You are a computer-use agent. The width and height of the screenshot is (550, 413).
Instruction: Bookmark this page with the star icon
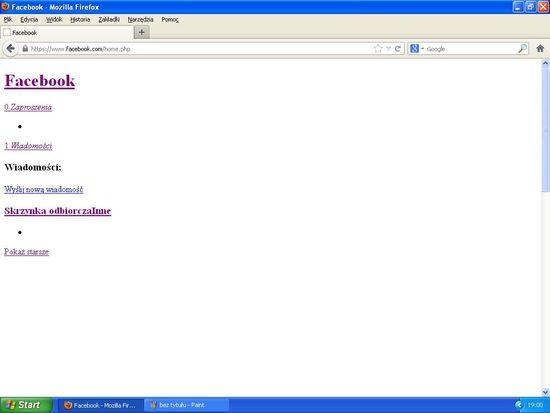point(378,49)
